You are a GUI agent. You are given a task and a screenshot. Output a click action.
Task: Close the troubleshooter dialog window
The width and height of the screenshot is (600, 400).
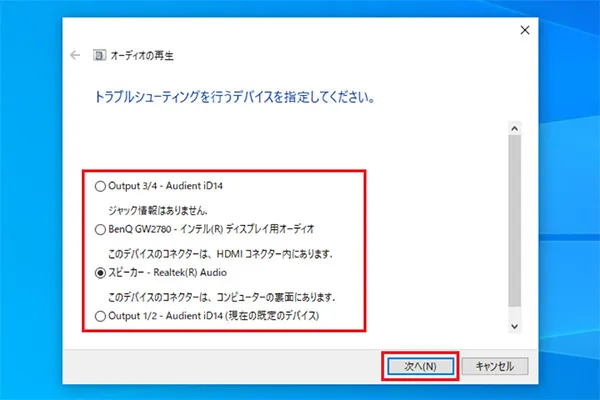pyautogui.click(x=525, y=30)
